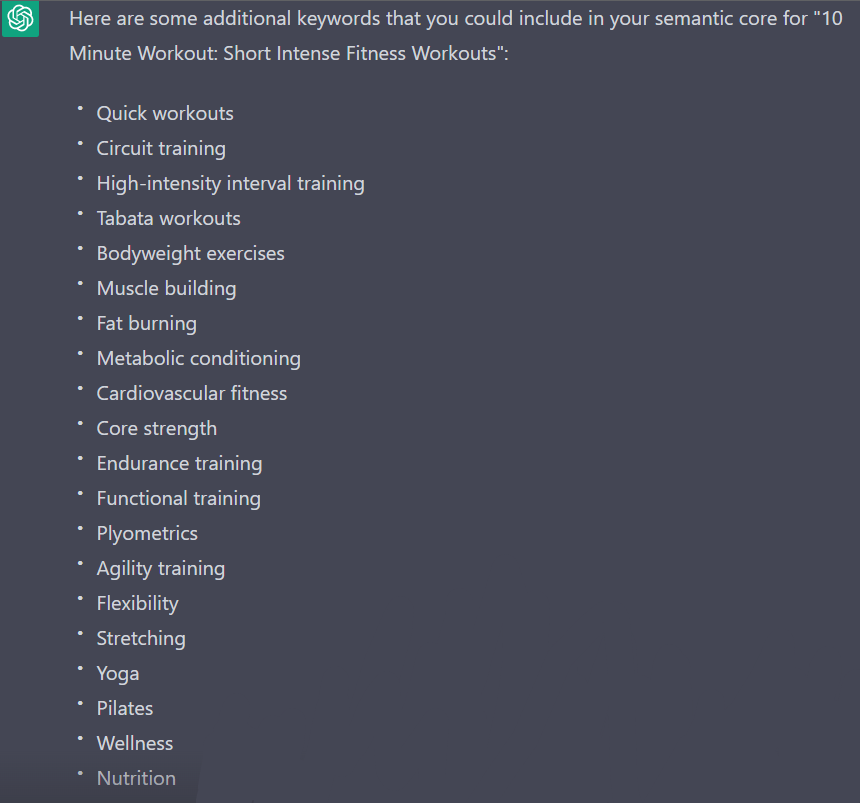Click on the "Wellness" entry
Image resolution: width=860 pixels, height=803 pixels.
[x=134, y=744]
